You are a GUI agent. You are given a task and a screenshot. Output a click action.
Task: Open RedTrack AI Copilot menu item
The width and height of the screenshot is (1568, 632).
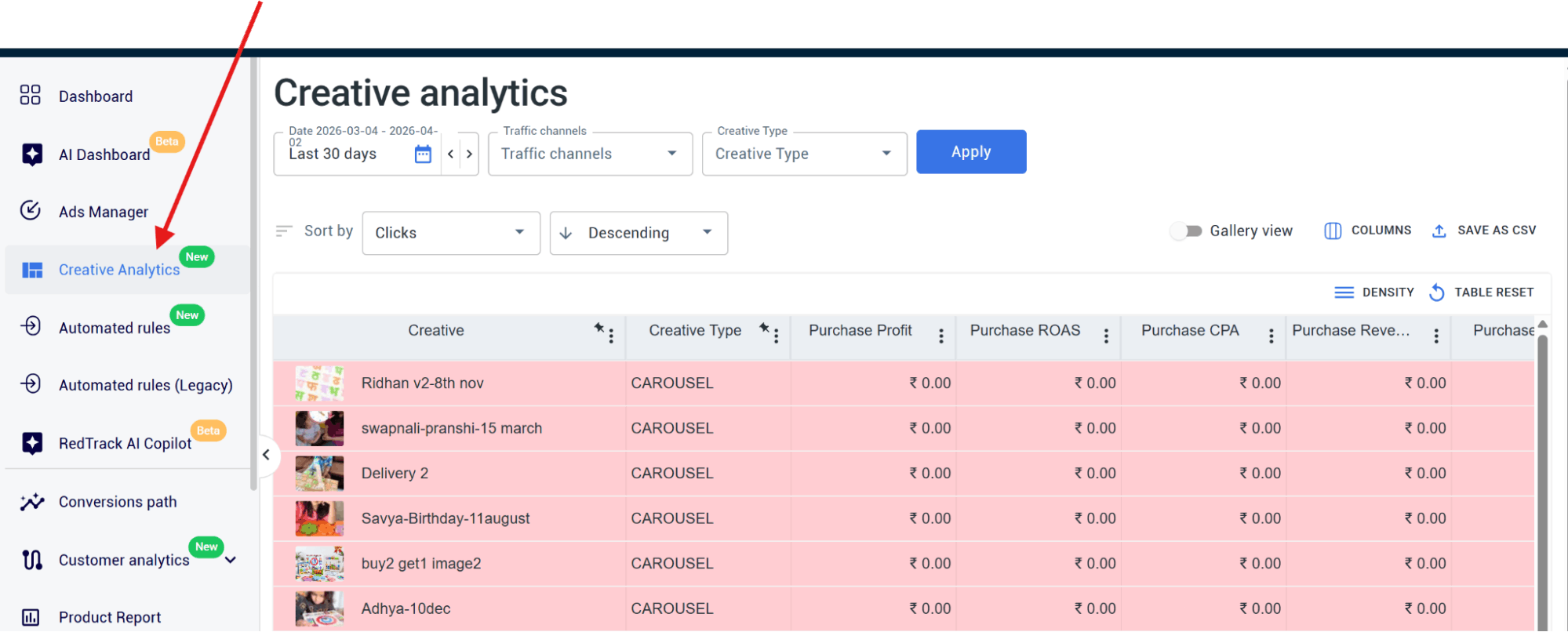pyautogui.click(x=126, y=444)
